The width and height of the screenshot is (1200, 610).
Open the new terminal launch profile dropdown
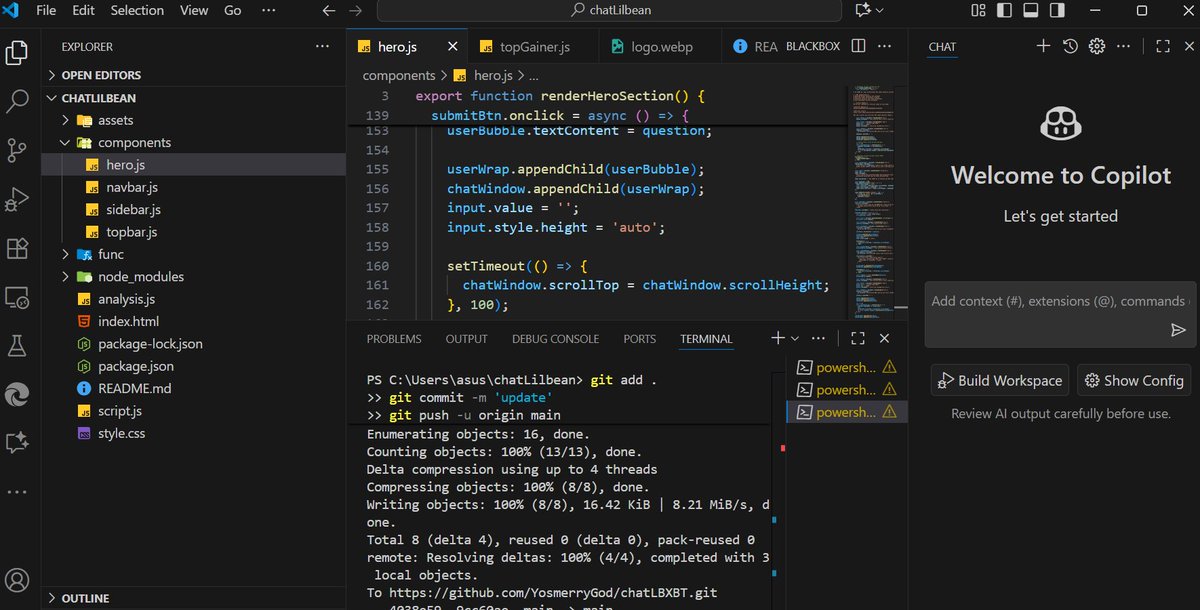[x=795, y=339]
